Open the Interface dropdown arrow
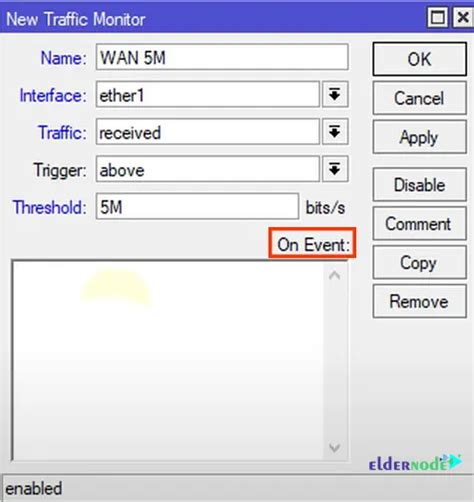Image resolution: width=474 pixels, height=502 pixels. click(335, 94)
